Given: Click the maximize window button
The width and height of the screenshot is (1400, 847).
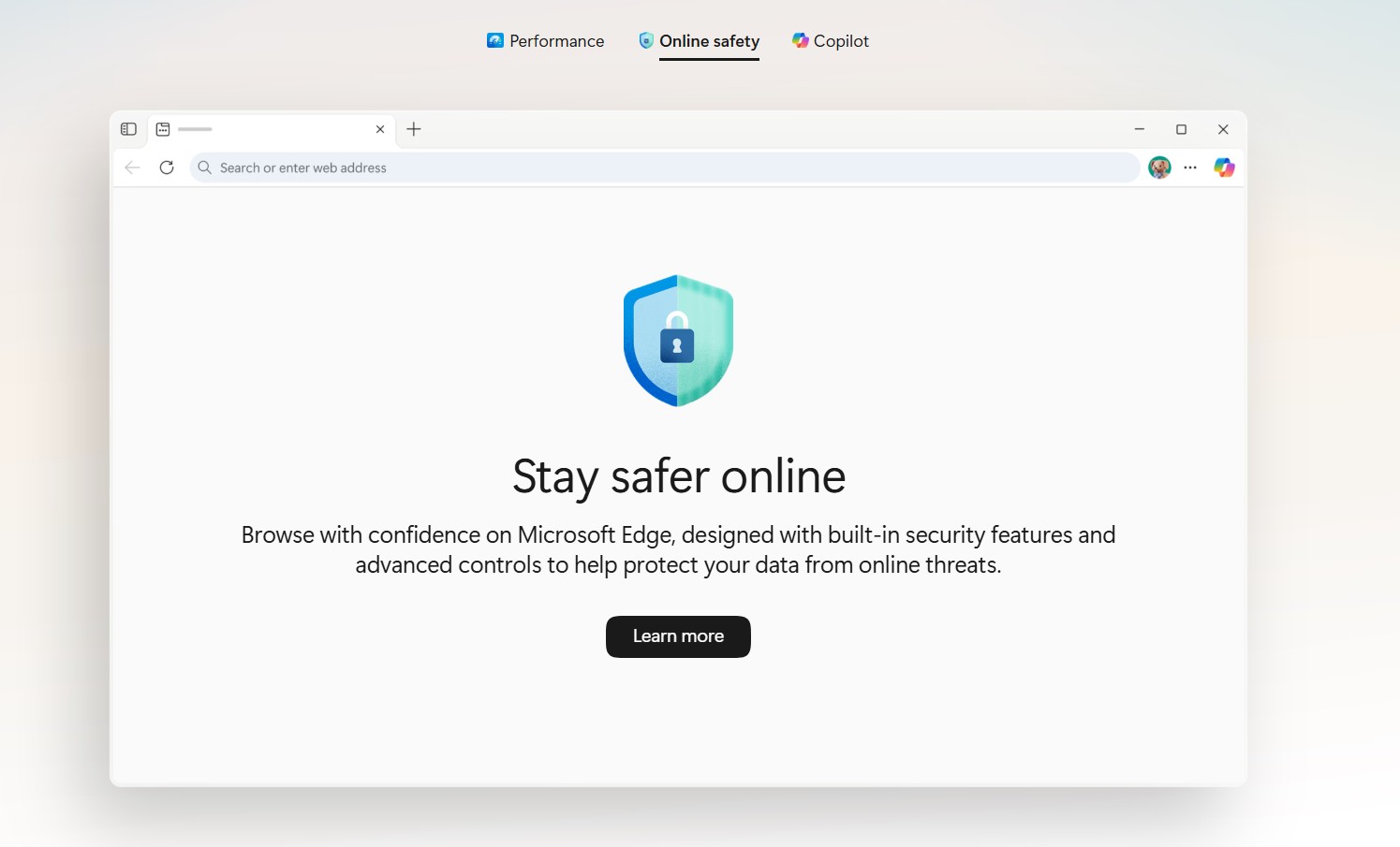Looking at the screenshot, I should (1182, 129).
